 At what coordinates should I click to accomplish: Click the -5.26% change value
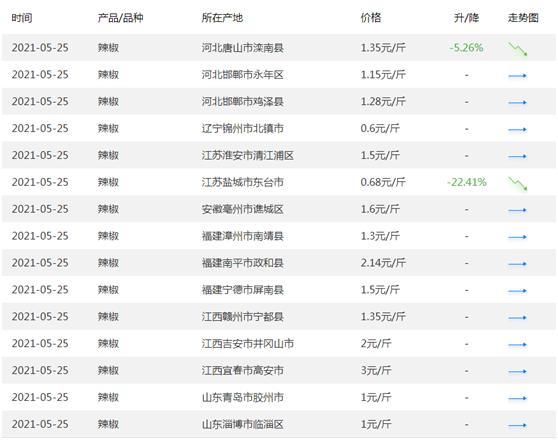point(466,48)
